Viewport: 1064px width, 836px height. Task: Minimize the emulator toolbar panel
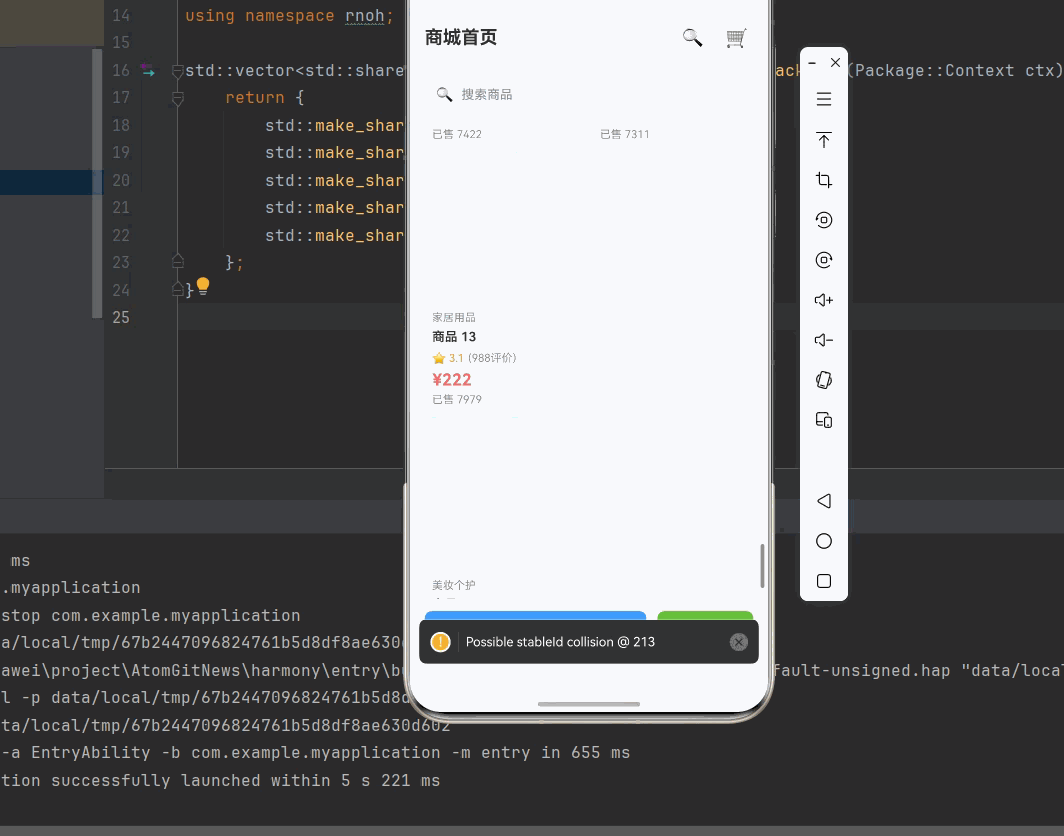tap(812, 62)
